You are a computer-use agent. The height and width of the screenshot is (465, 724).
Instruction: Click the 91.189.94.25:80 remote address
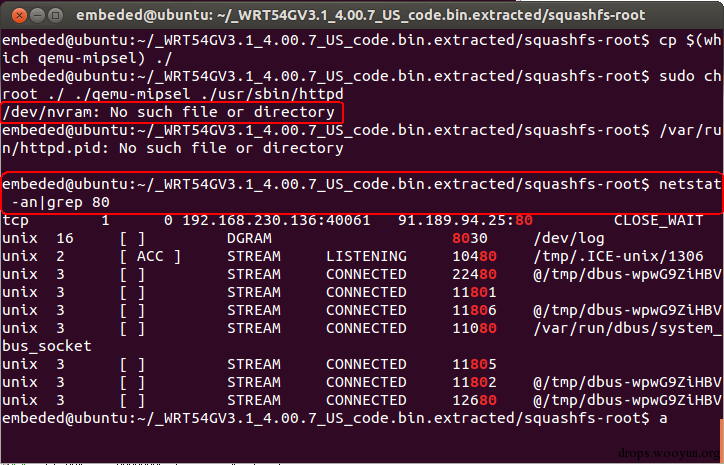(x=465, y=220)
